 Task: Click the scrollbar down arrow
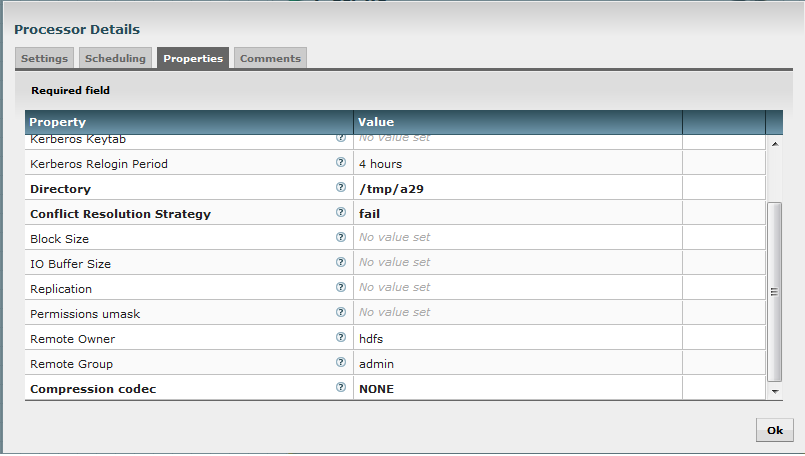774,391
